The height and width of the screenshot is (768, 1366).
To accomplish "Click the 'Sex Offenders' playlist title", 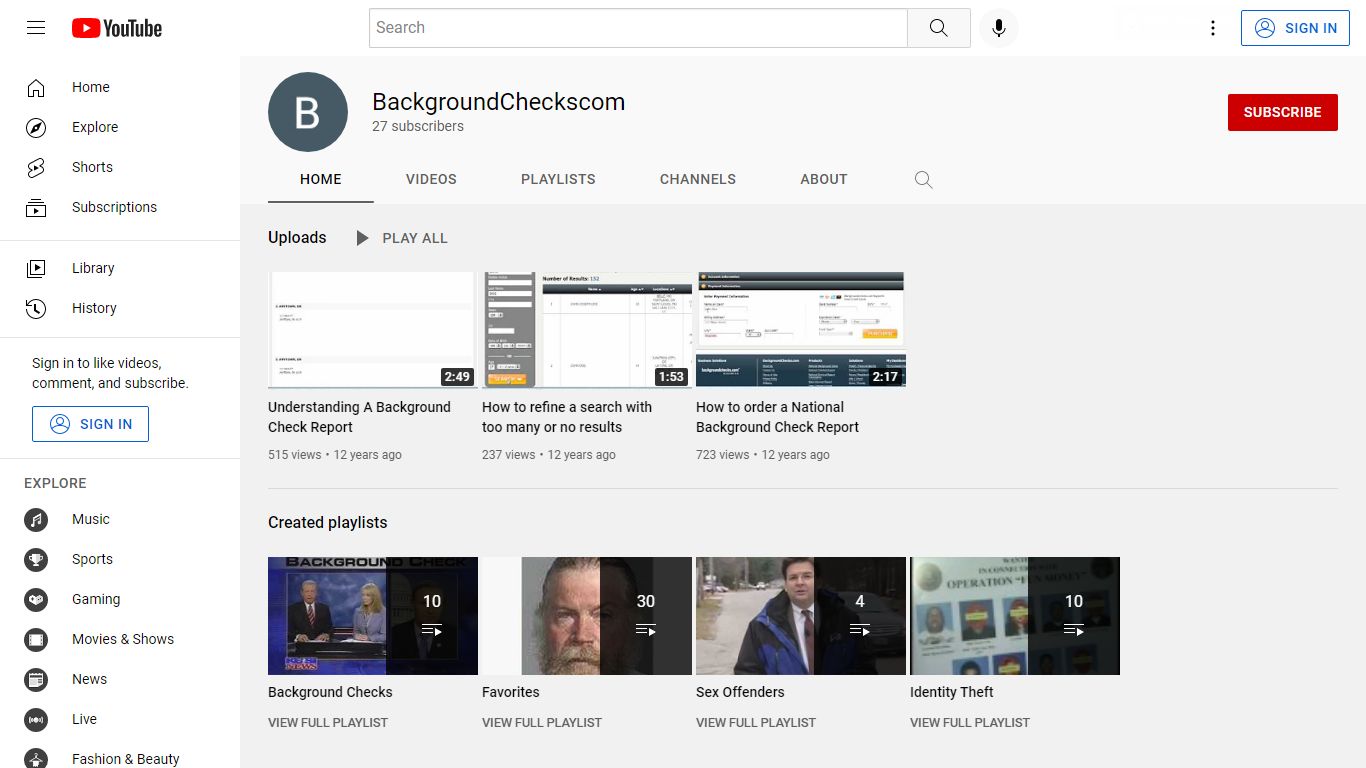I will (740, 692).
